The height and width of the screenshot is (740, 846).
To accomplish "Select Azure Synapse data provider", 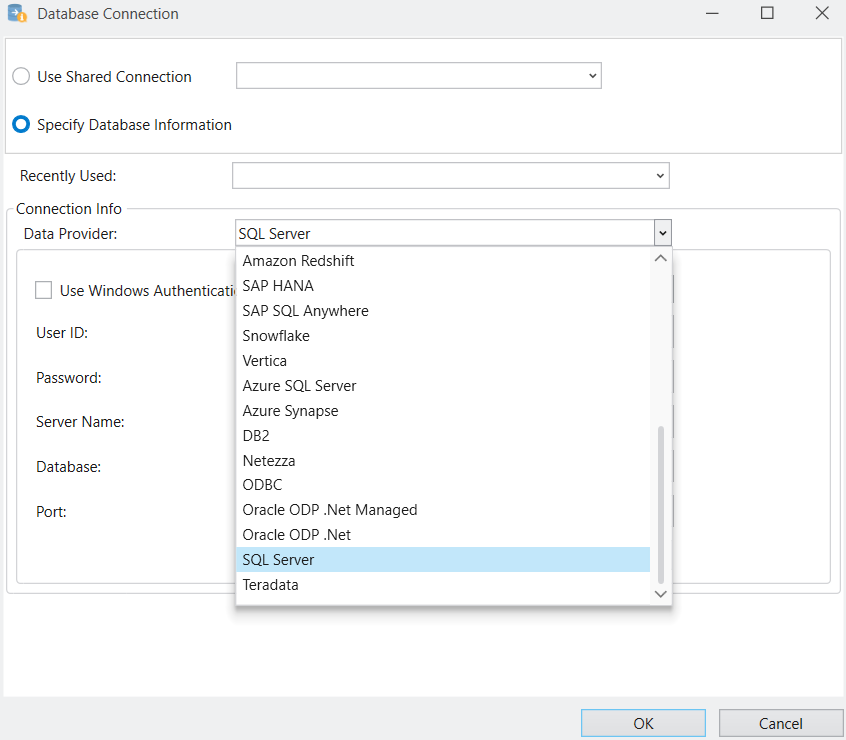I will tap(291, 411).
